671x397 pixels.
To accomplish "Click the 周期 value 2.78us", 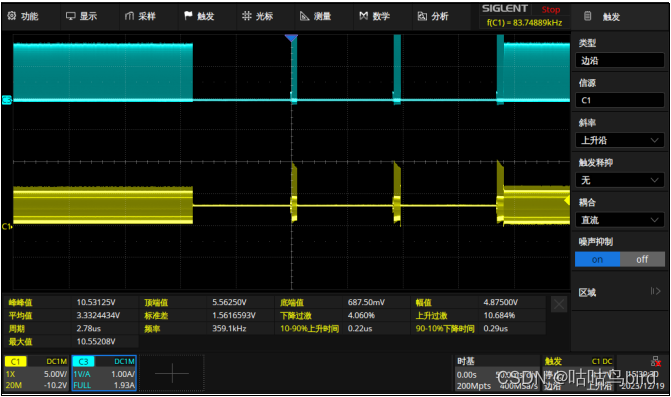I will (89, 329).
